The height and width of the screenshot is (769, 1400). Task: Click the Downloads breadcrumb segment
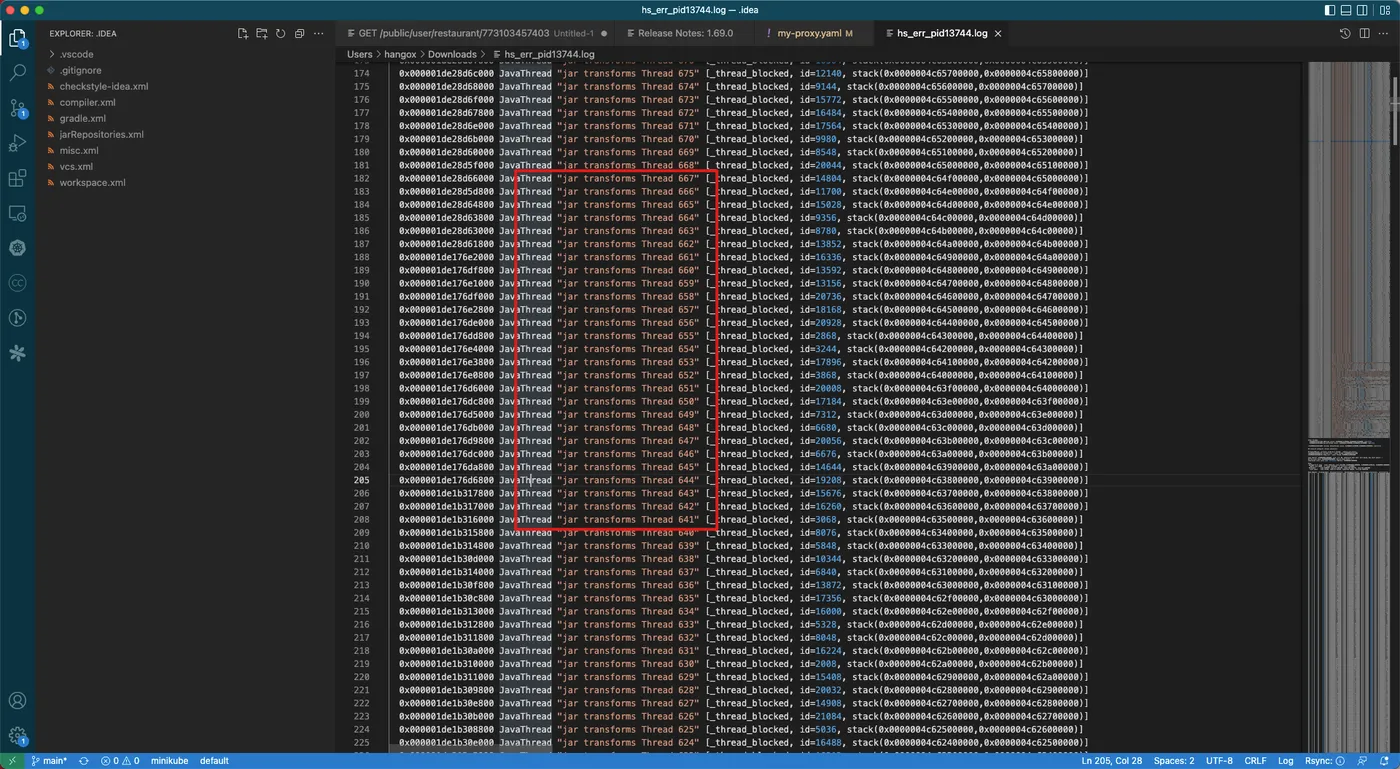(x=453, y=54)
